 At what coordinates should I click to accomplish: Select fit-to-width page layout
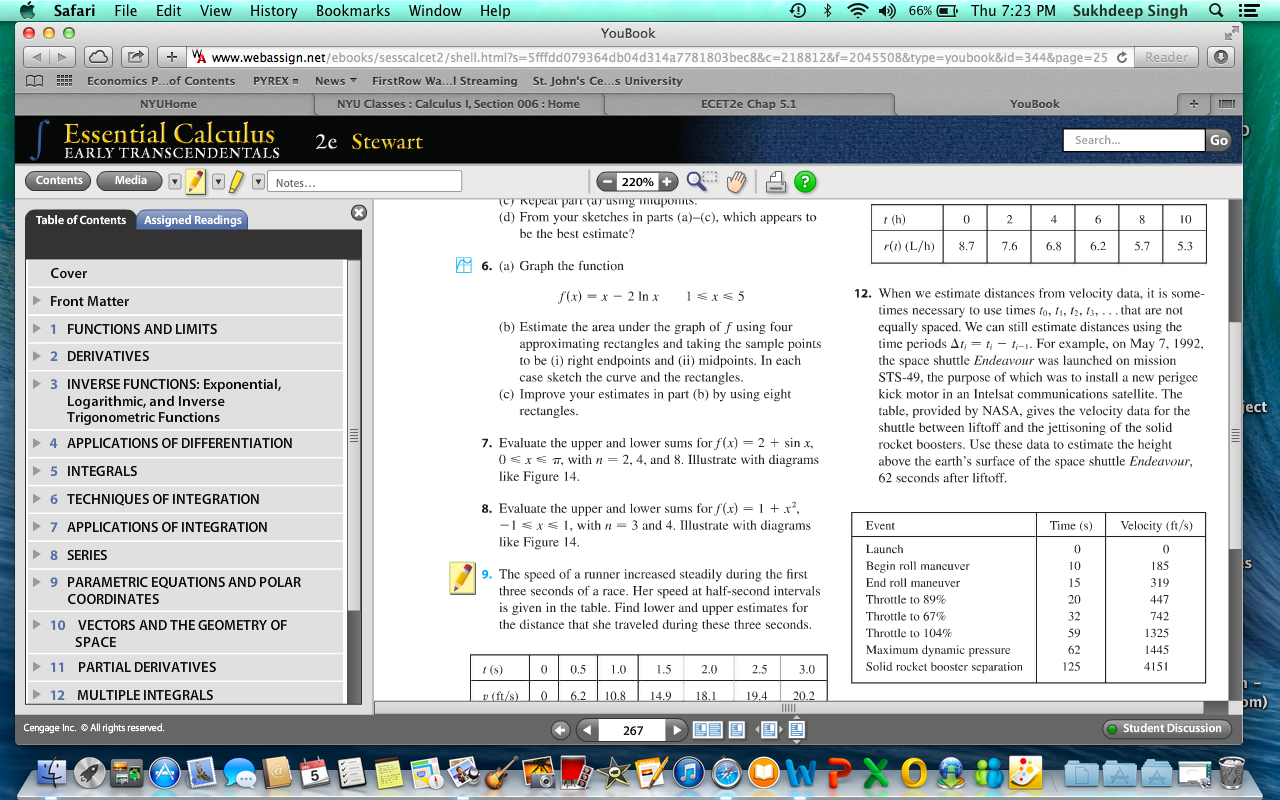769,730
